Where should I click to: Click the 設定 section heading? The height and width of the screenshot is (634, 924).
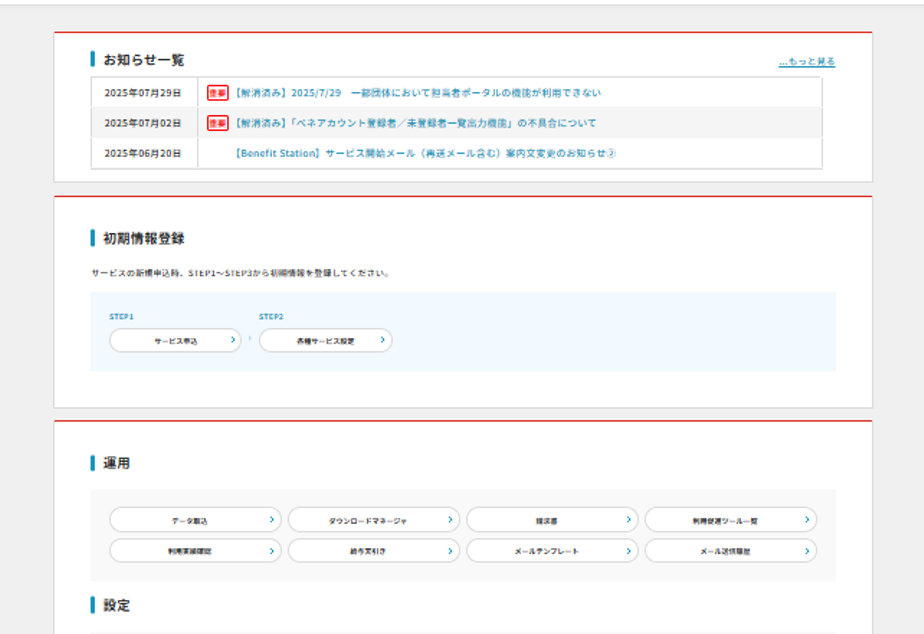pyautogui.click(x=116, y=605)
